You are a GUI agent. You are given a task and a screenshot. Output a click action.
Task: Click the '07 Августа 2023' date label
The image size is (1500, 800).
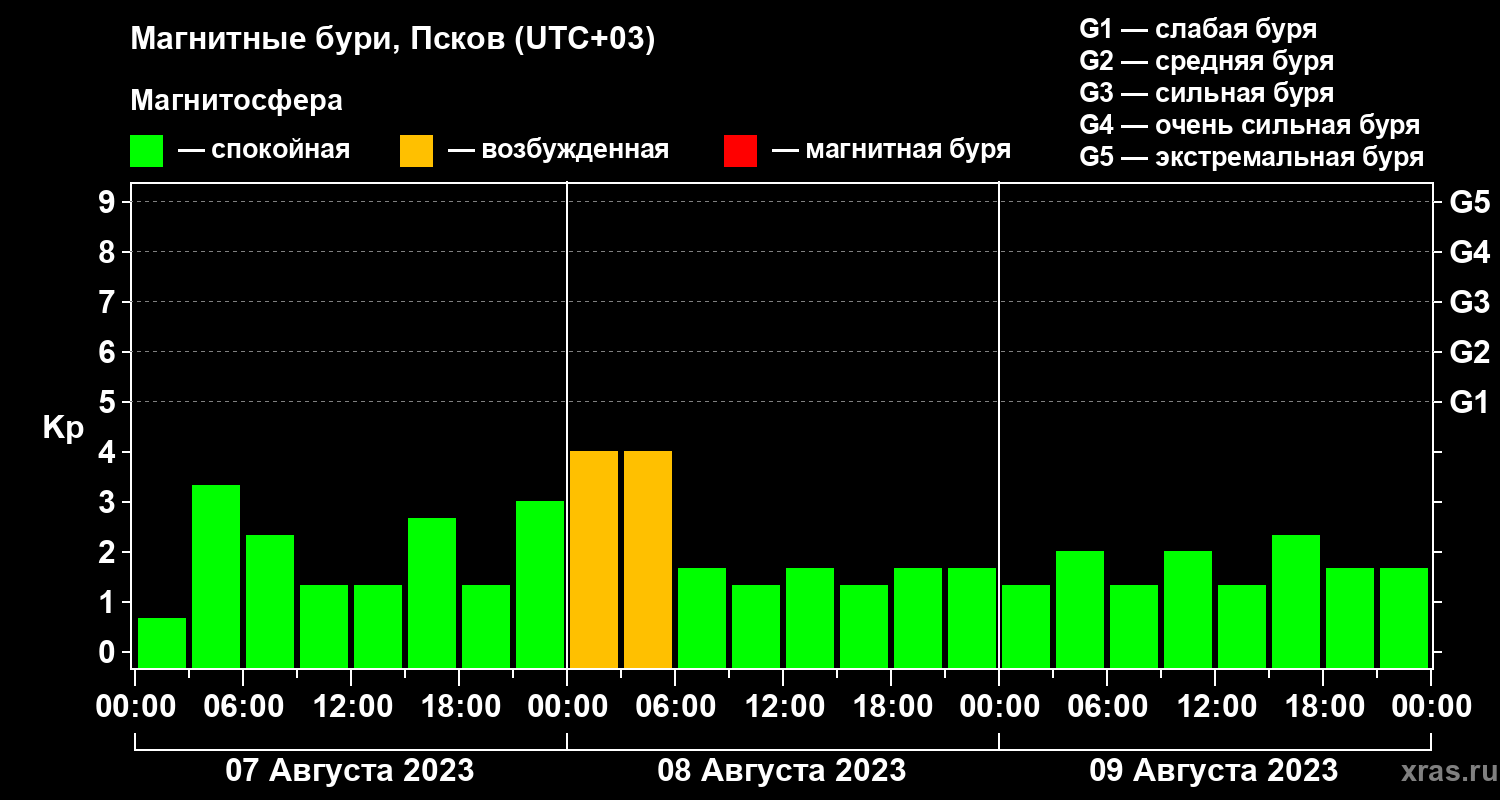(x=350, y=771)
